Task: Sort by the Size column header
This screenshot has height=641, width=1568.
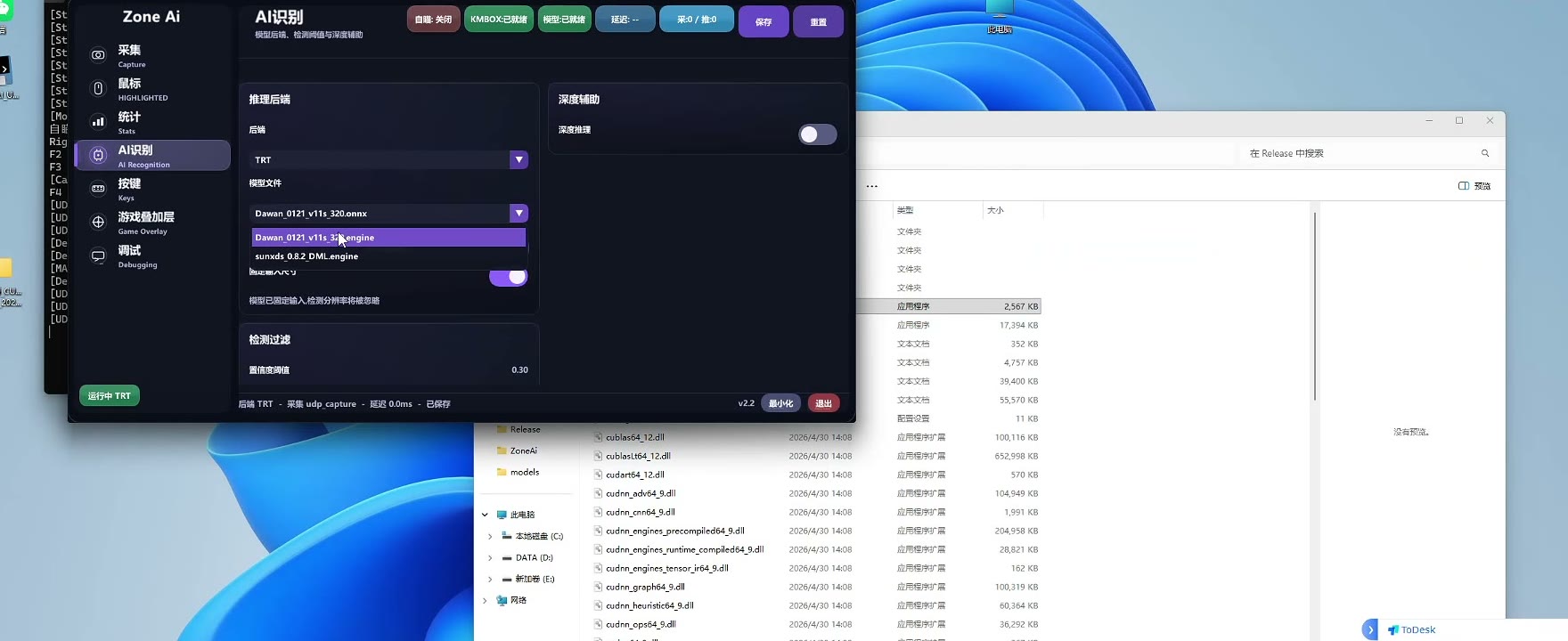Action: coord(995,210)
